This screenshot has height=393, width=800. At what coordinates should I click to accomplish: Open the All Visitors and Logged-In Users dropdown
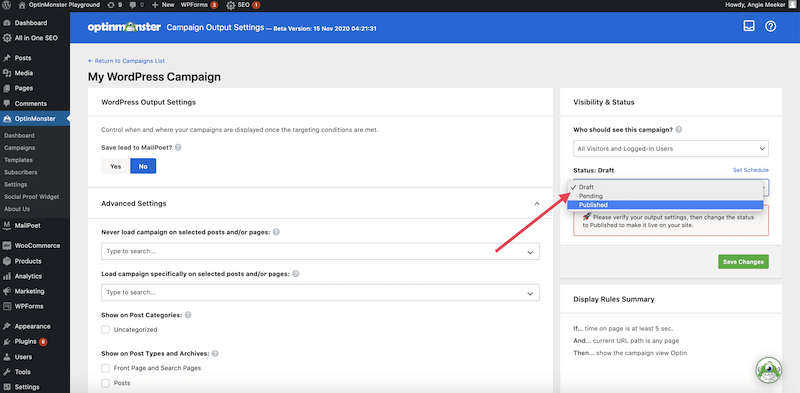pyautogui.click(x=670, y=149)
